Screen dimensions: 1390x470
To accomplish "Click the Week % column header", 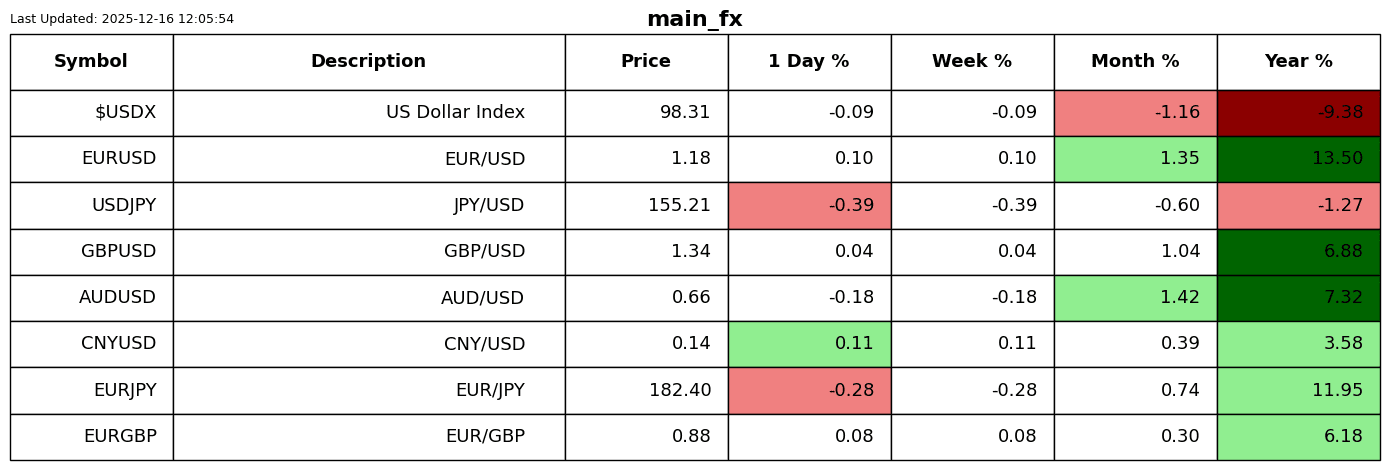I will (972, 62).
